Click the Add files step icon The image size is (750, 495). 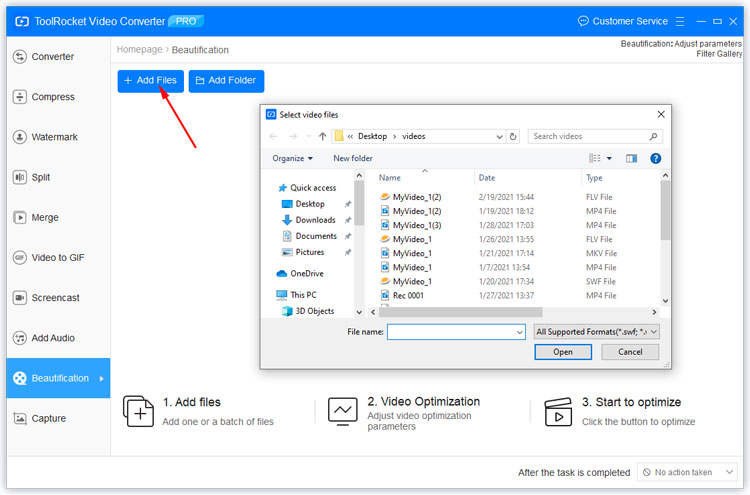[138, 411]
